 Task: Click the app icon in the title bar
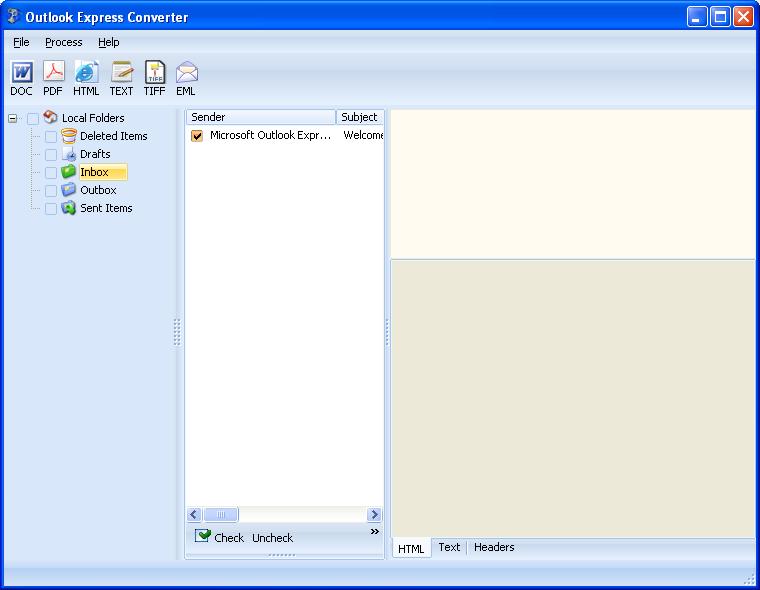coord(13,16)
